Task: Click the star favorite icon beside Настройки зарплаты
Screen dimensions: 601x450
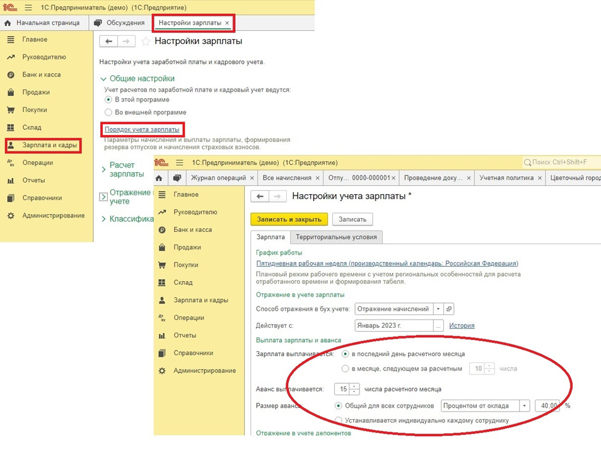Action: tap(145, 41)
